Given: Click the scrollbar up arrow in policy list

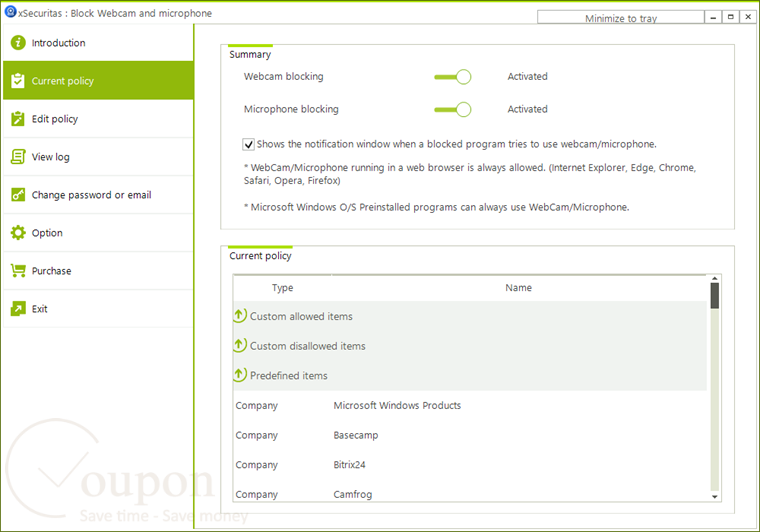Looking at the screenshot, I should pyautogui.click(x=714, y=279).
